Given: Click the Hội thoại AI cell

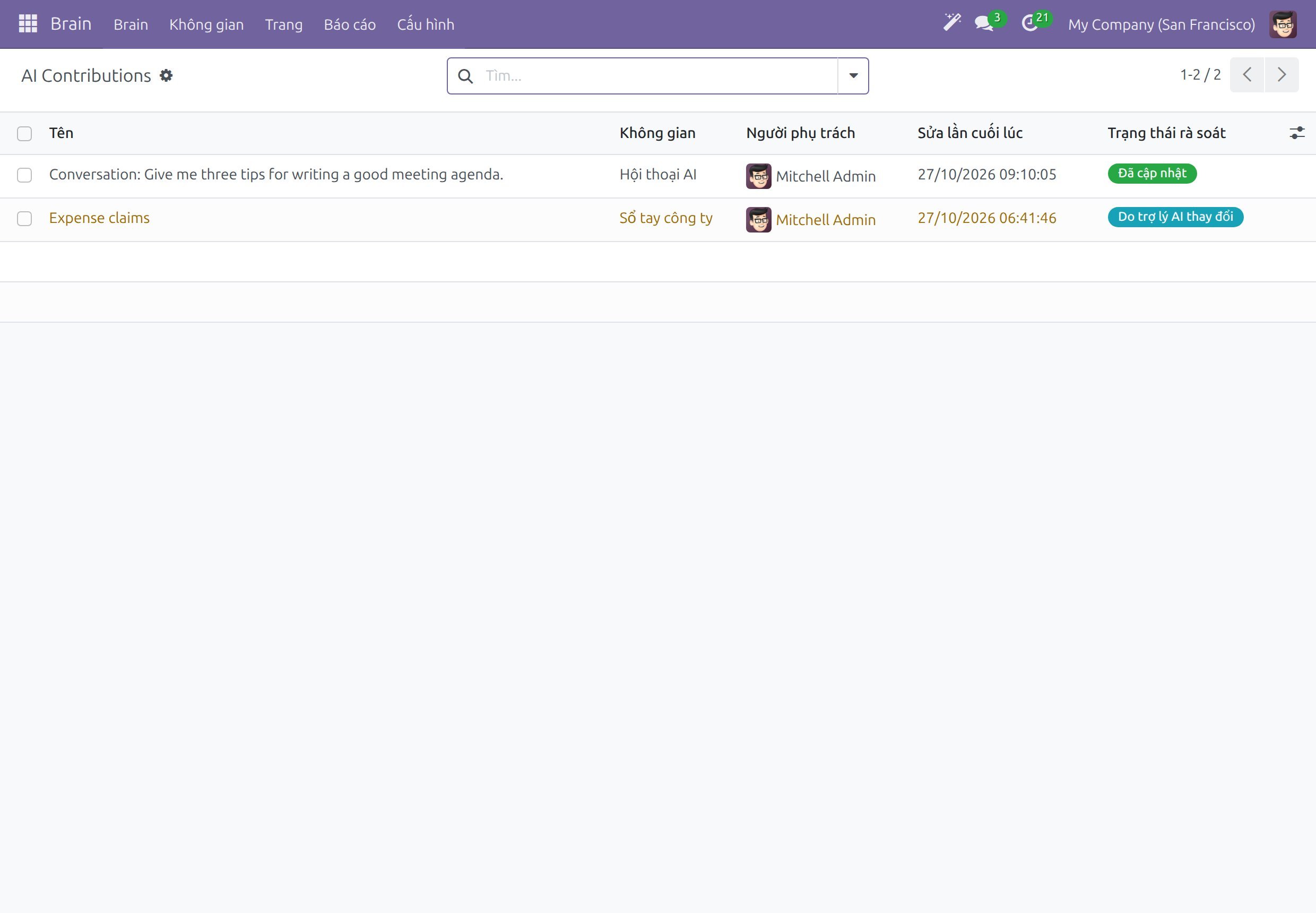Looking at the screenshot, I should point(657,175).
